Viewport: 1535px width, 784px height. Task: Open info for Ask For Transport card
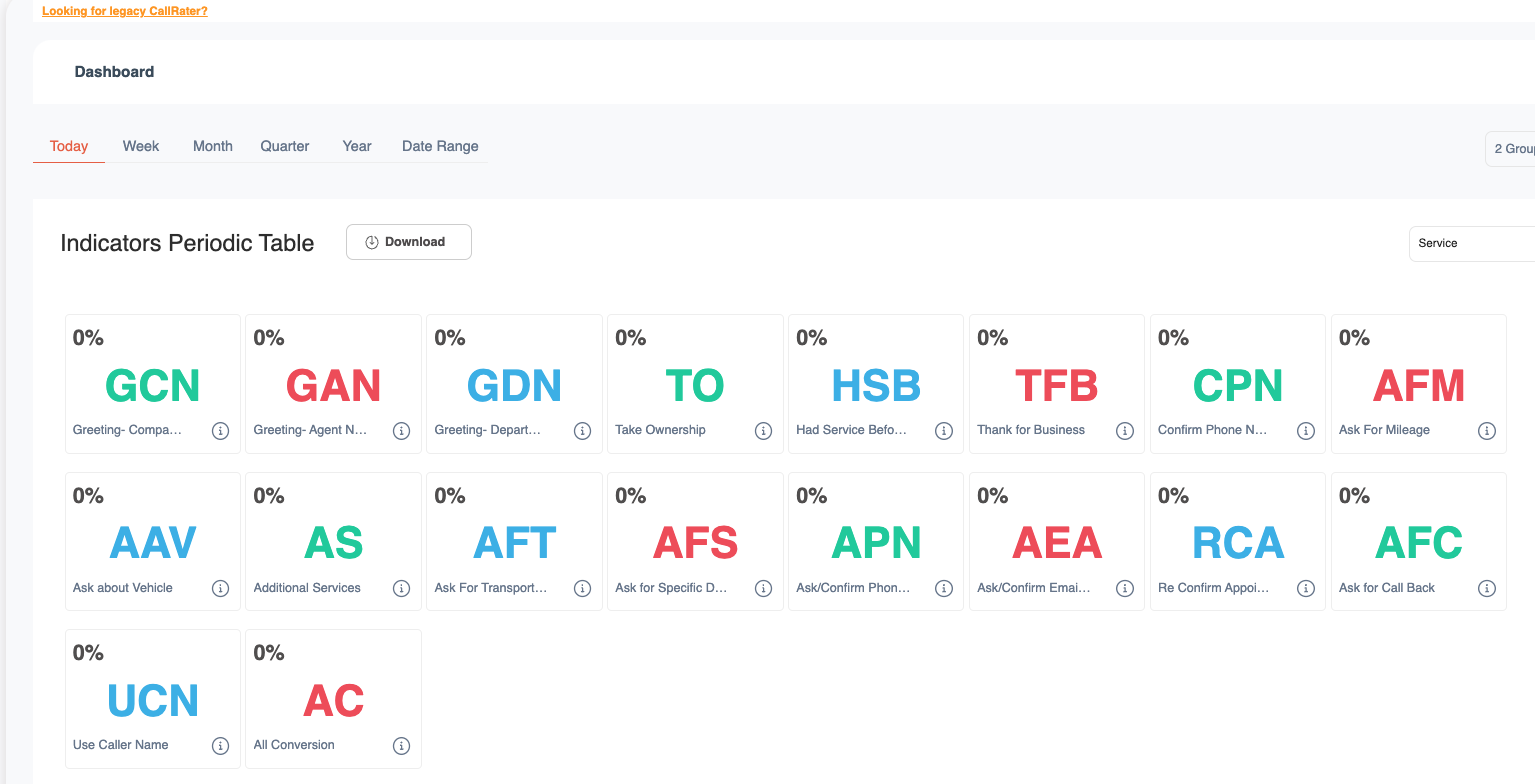tap(582, 589)
